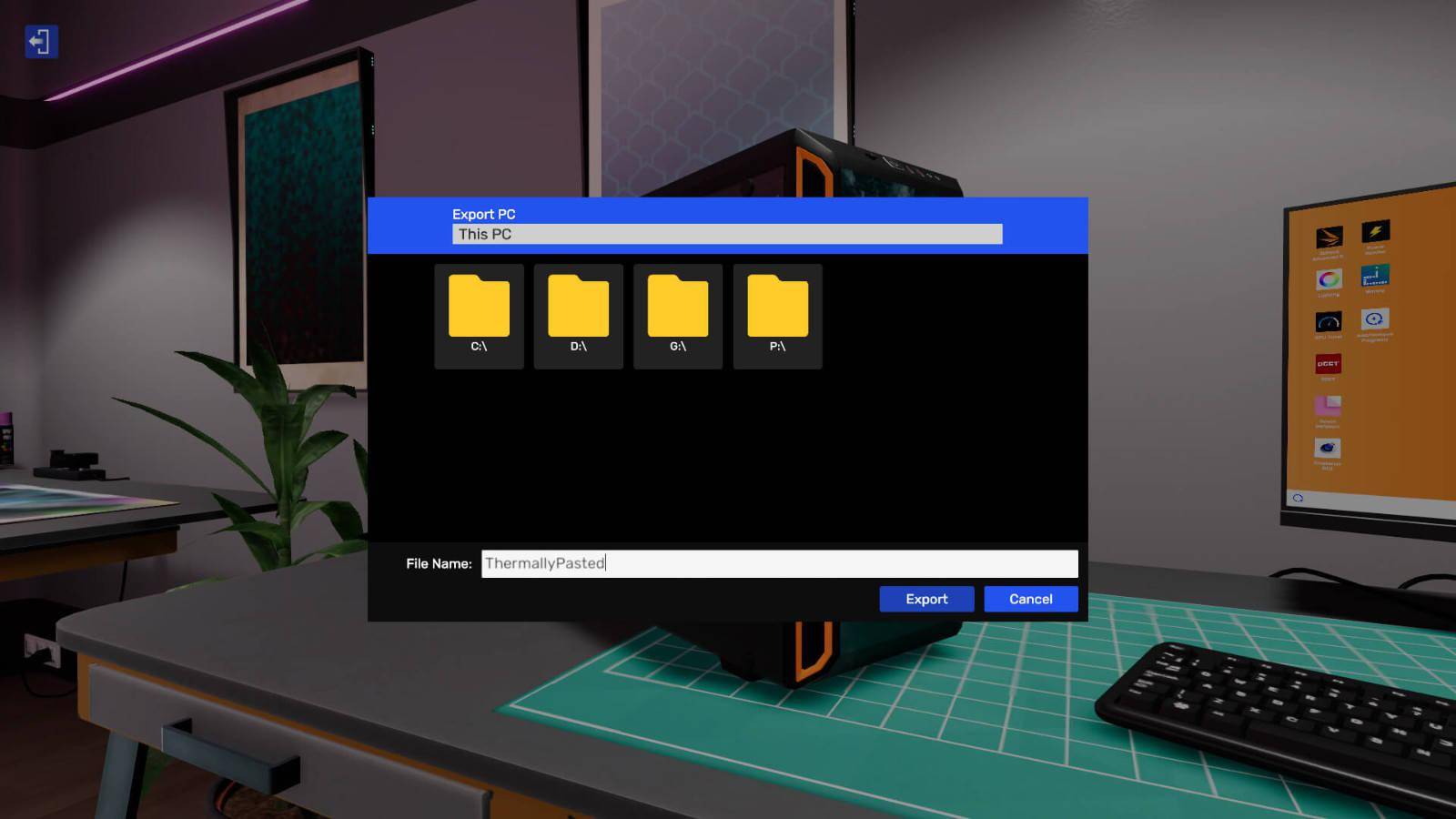Launch the OCCT stress test app
The width and height of the screenshot is (1456, 819).
[1329, 363]
